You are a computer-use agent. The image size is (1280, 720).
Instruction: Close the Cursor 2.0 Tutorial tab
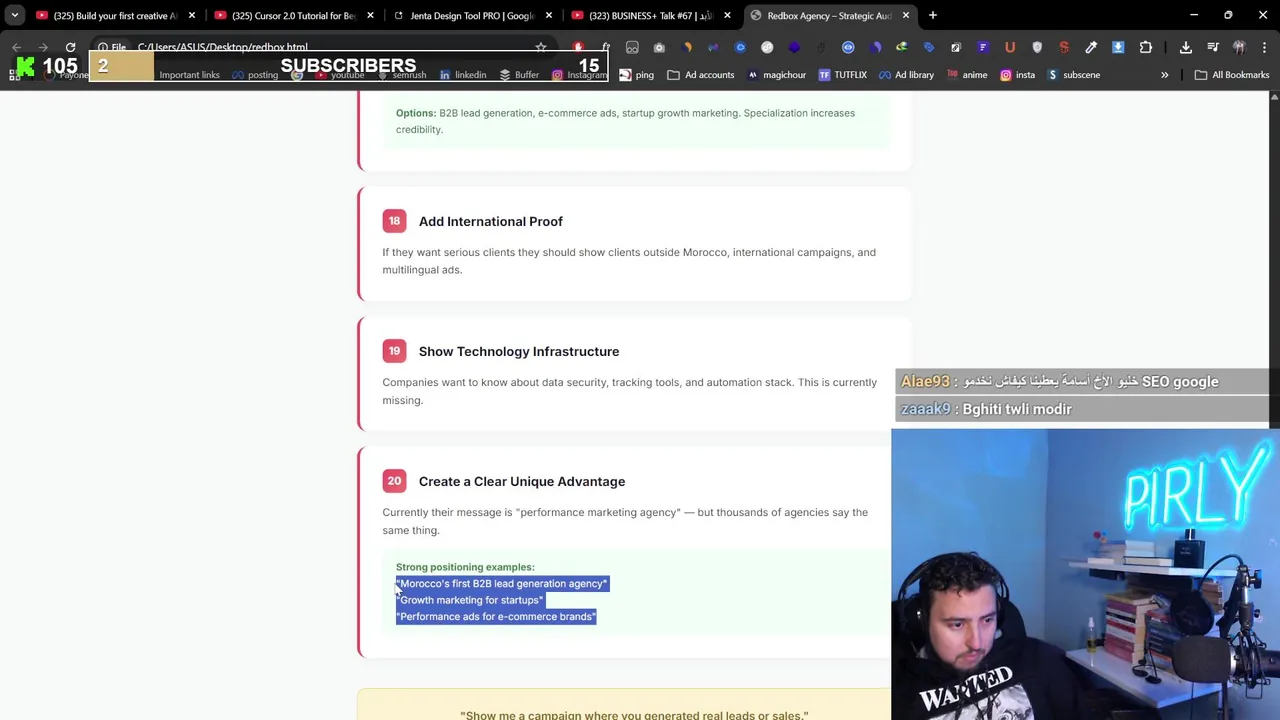pyautogui.click(x=370, y=15)
